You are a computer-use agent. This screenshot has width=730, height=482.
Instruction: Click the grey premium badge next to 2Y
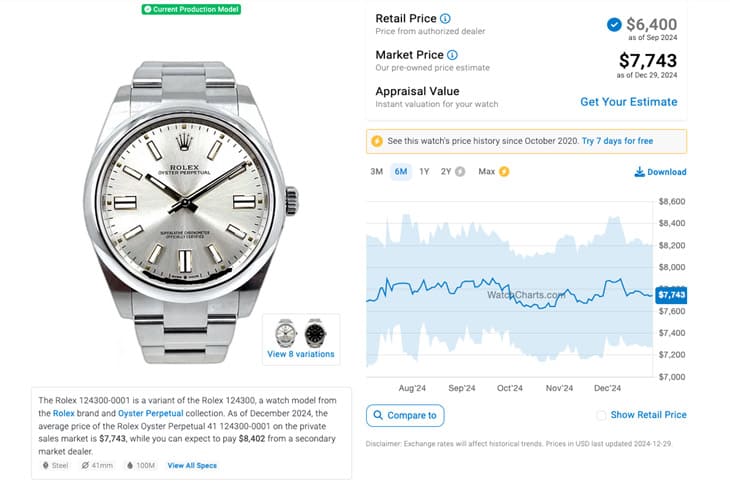pyautogui.click(x=460, y=172)
